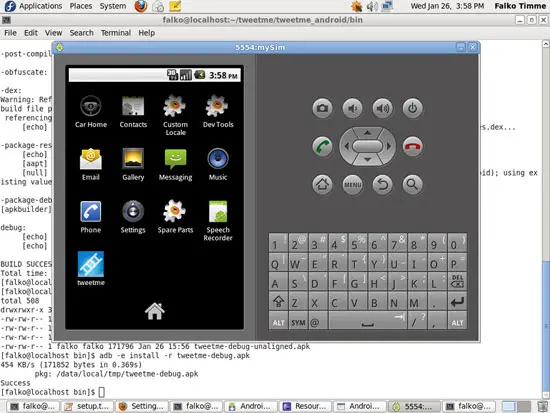Click the D-pad down arrow
550x413 pixels.
point(367,160)
